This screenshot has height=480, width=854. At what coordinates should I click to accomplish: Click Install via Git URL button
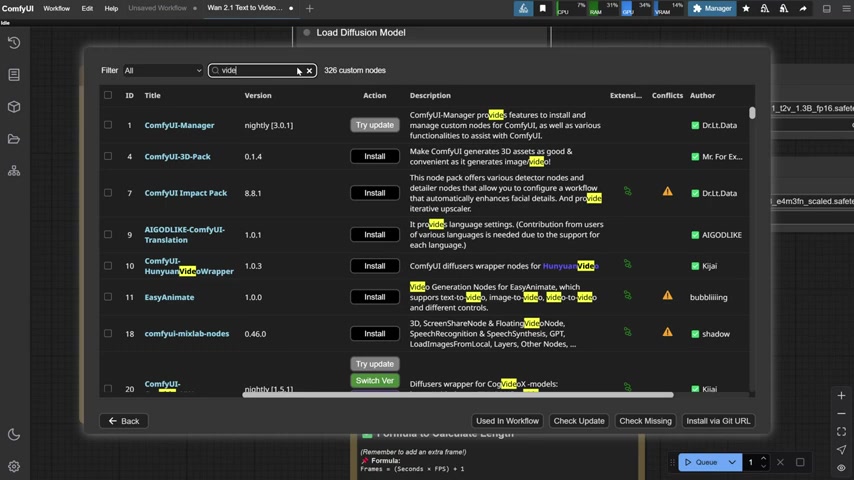pyautogui.click(x=718, y=421)
